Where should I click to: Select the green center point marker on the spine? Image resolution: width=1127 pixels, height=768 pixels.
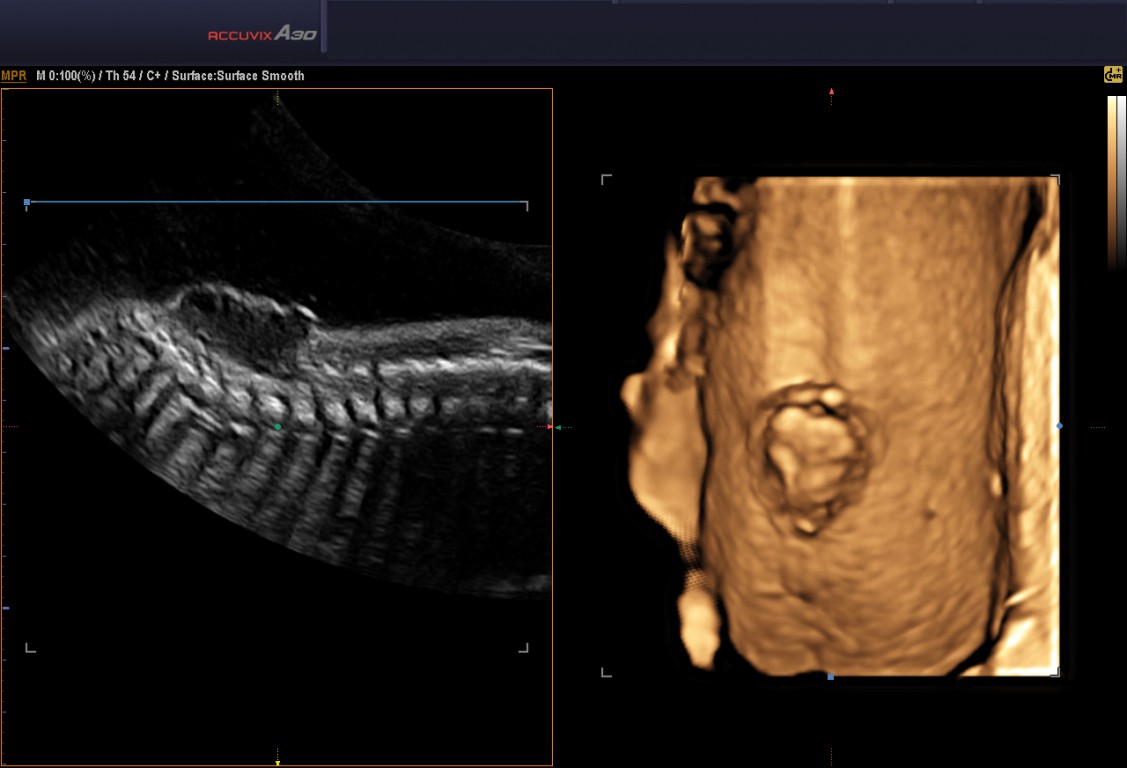pos(278,427)
